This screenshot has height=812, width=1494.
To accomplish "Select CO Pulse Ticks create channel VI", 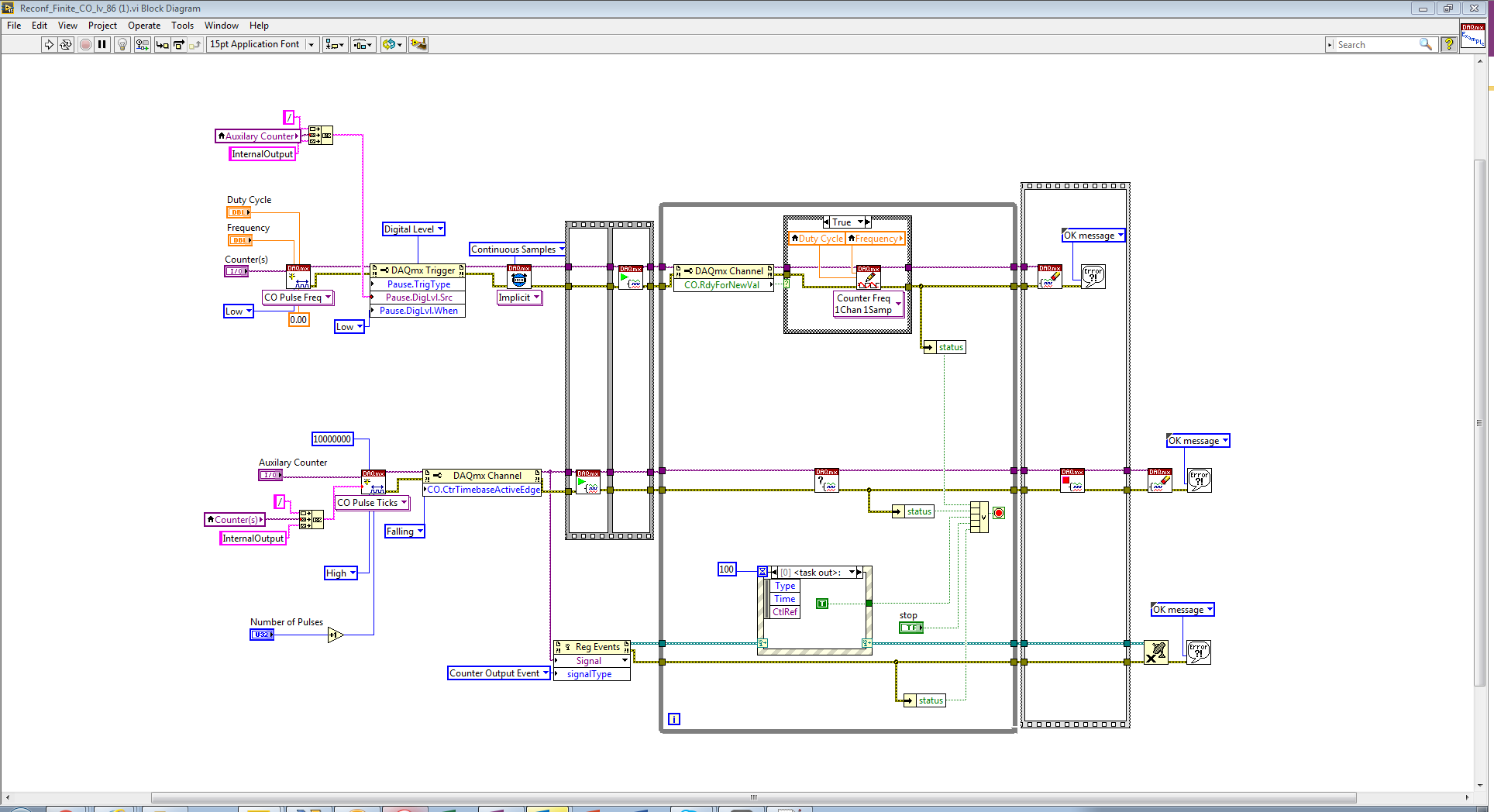I will click(373, 482).
